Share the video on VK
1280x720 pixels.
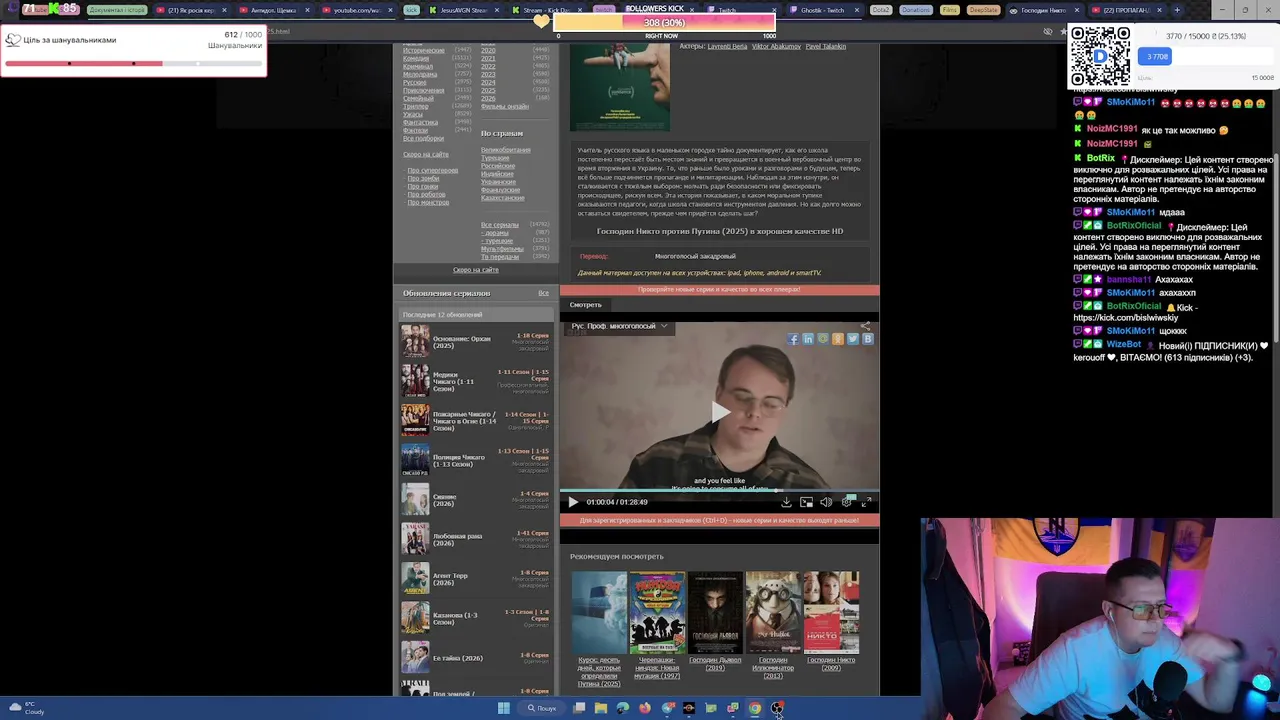(x=868, y=339)
